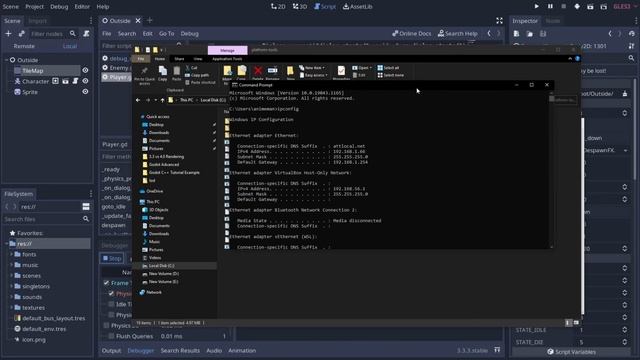Image resolution: width=640 pixels, height=360 pixels.
Task: Click the Delete red X in Explorer ribbon
Action: [258, 71]
